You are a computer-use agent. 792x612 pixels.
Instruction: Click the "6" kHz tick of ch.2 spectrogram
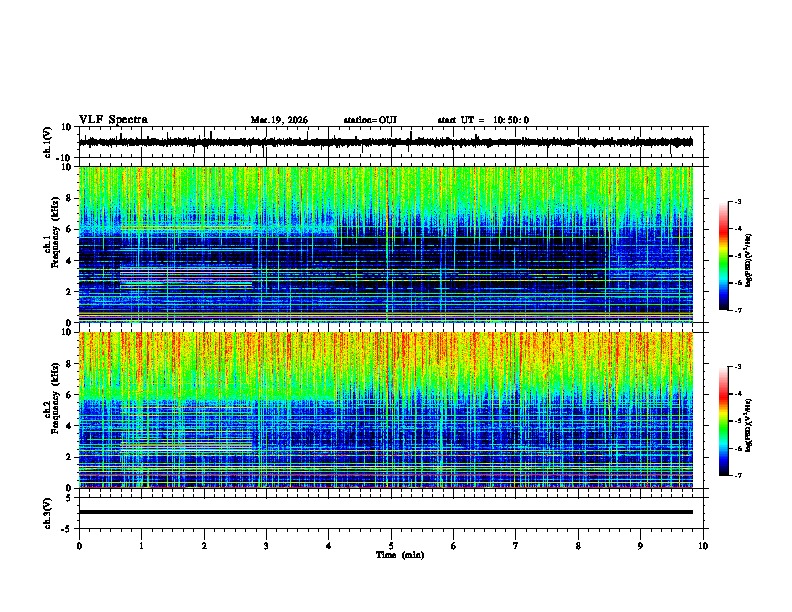tap(70, 394)
